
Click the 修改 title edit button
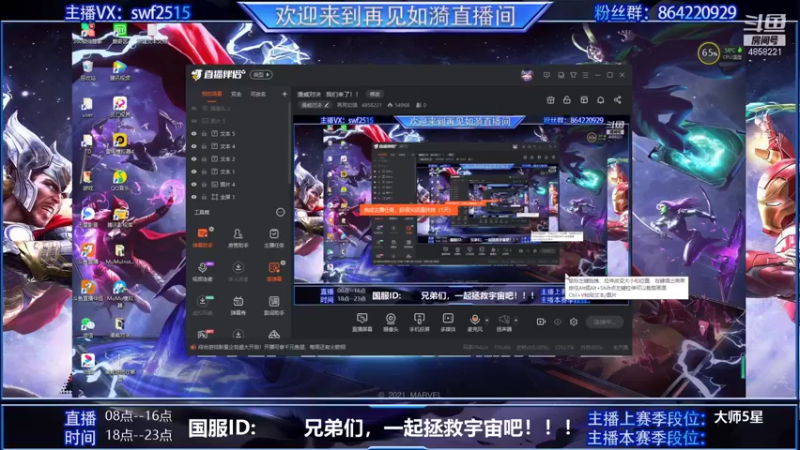point(375,94)
